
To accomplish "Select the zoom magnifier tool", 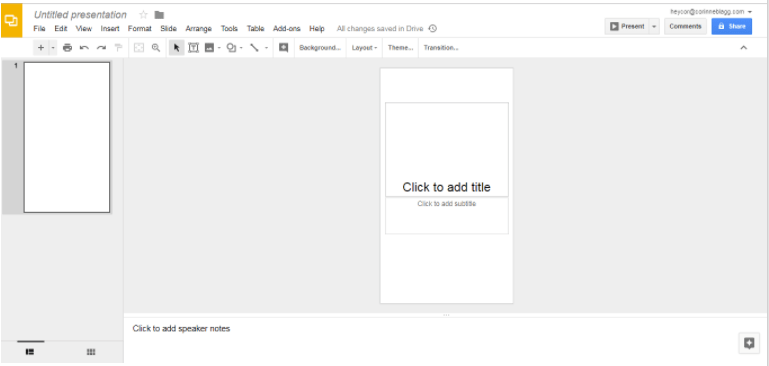I will (x=156, y=48).
